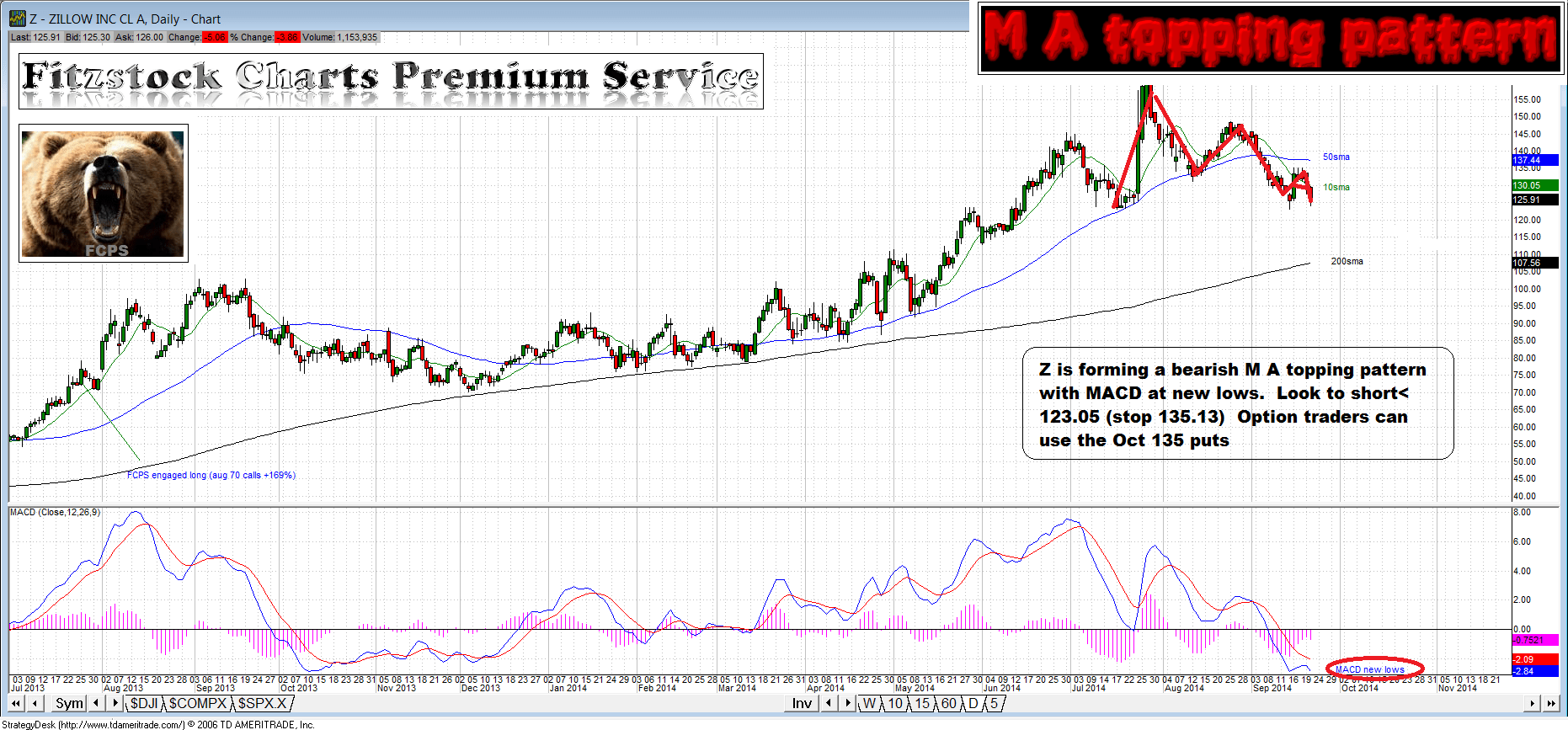Click the left arrow next to Sym
This screenshot has height=730, width=1568.
(97, 703)
